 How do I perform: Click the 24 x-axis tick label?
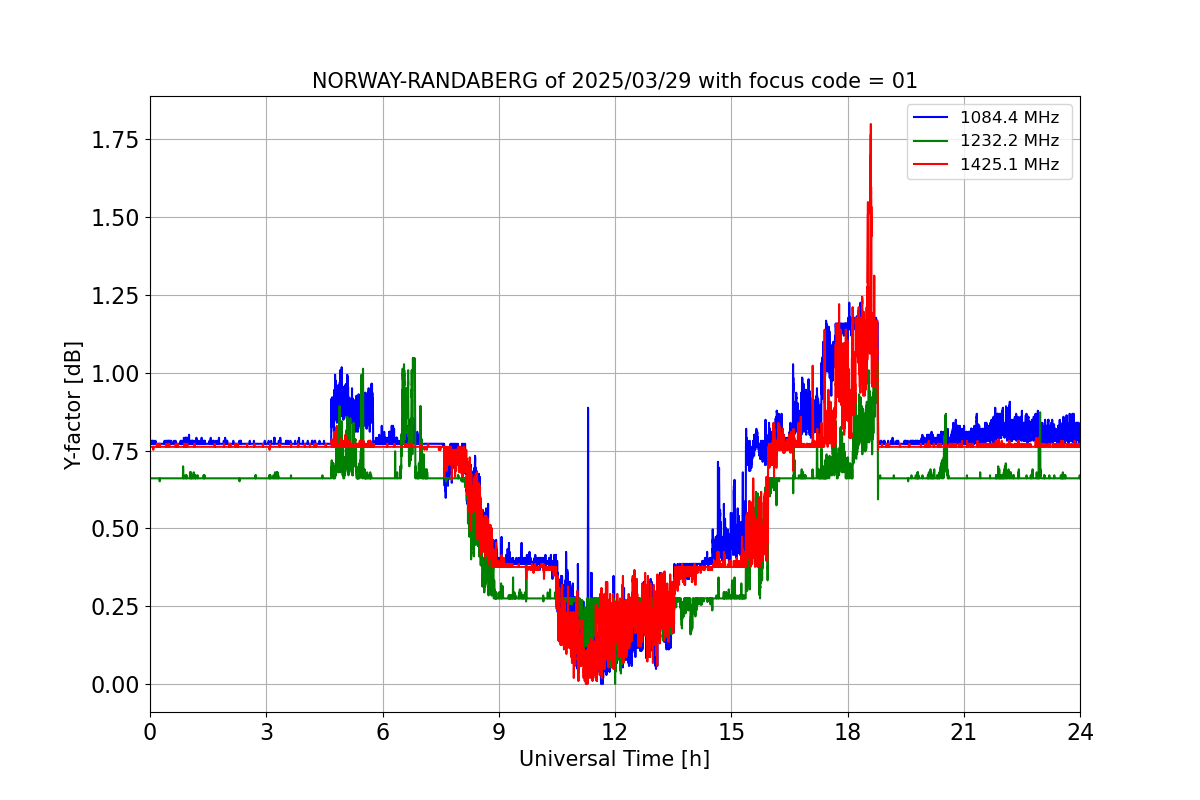1080,732
